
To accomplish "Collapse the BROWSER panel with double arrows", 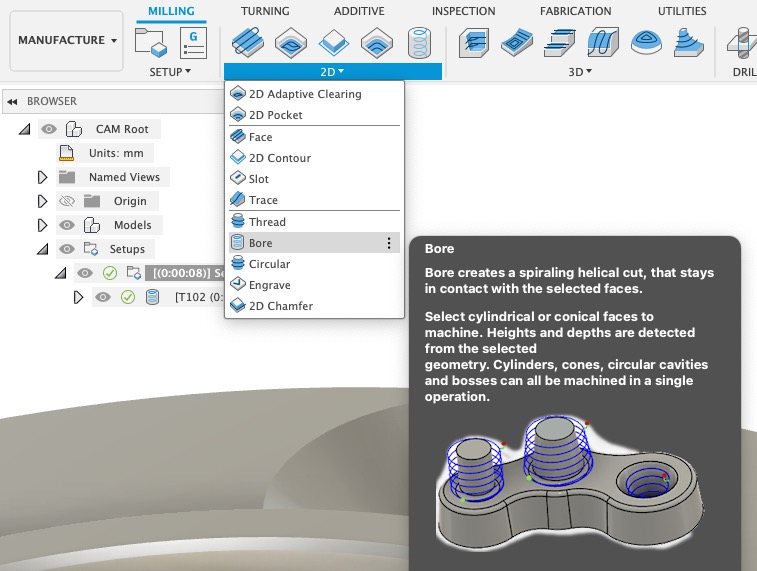I will pyautogui.click(x=13, y=101).
